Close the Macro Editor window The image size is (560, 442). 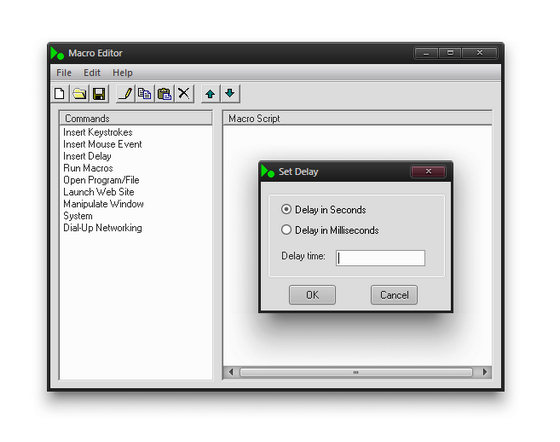480,53
